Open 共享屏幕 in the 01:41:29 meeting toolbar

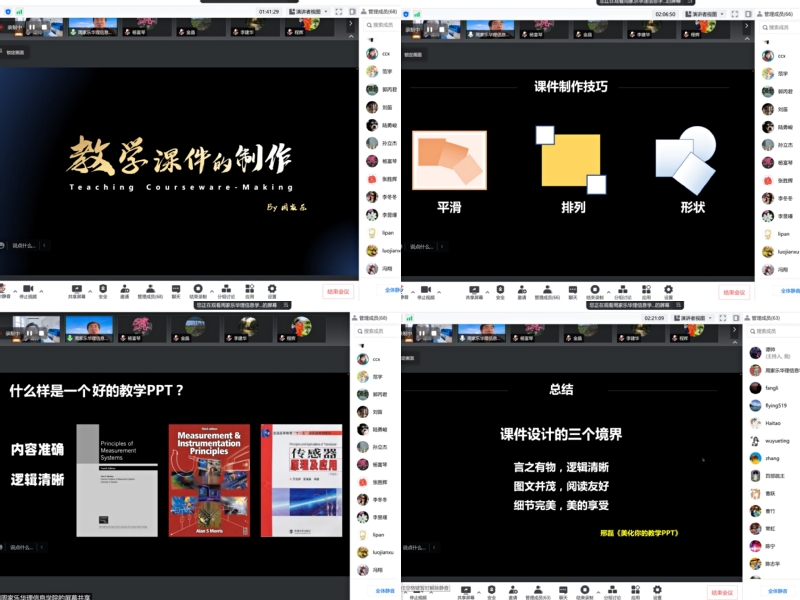(77, 291)
